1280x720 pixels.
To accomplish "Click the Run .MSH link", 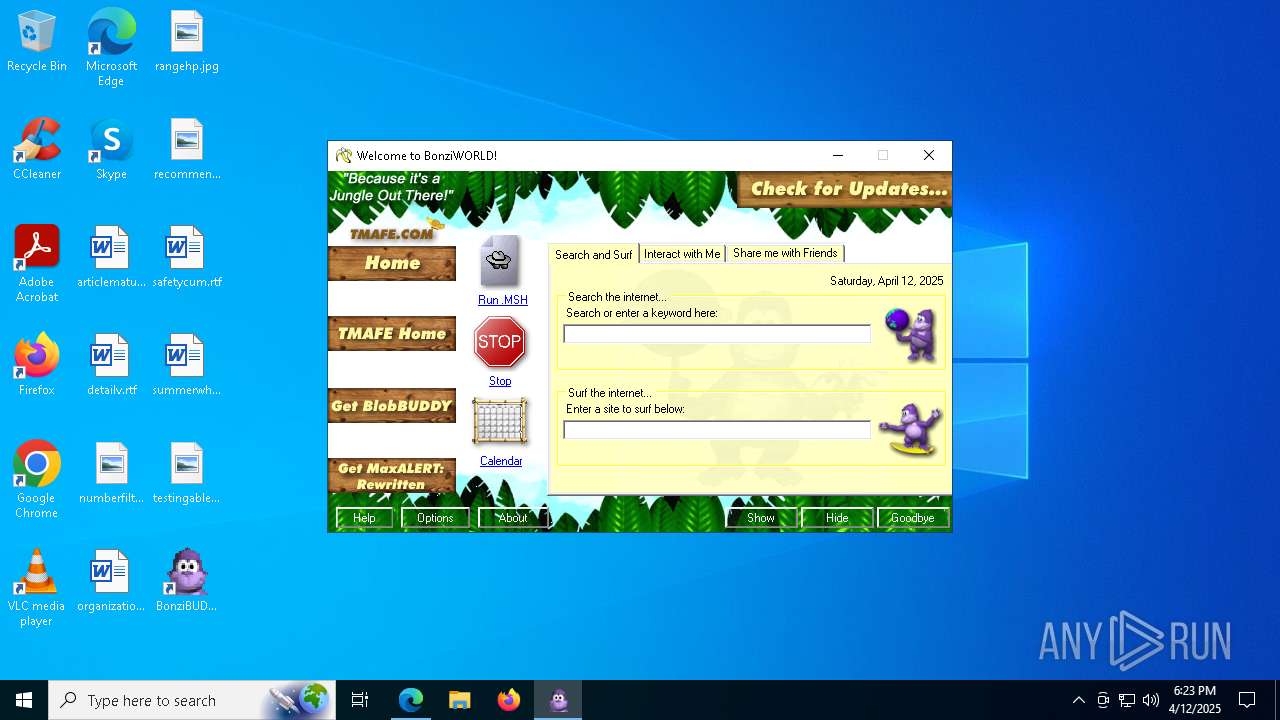I will 502,300.
